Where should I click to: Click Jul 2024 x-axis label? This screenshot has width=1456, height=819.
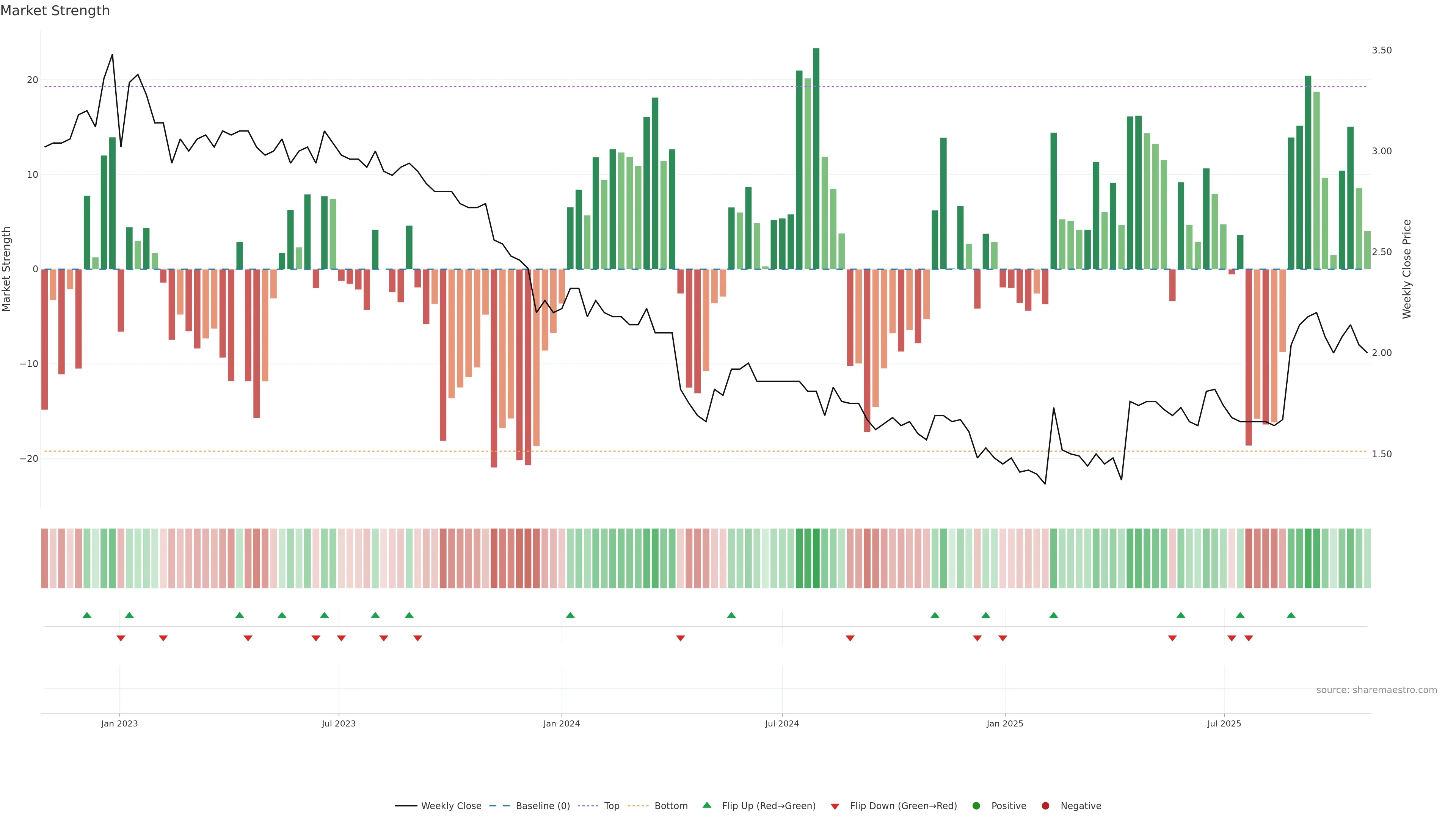tap(782, 723)
